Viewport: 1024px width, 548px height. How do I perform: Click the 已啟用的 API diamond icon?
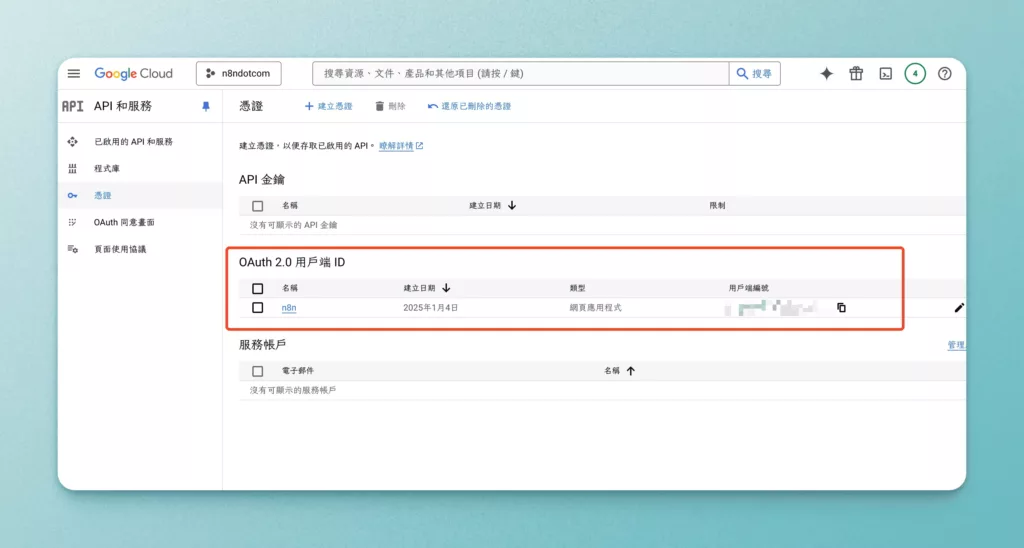(x=72, y=142)
